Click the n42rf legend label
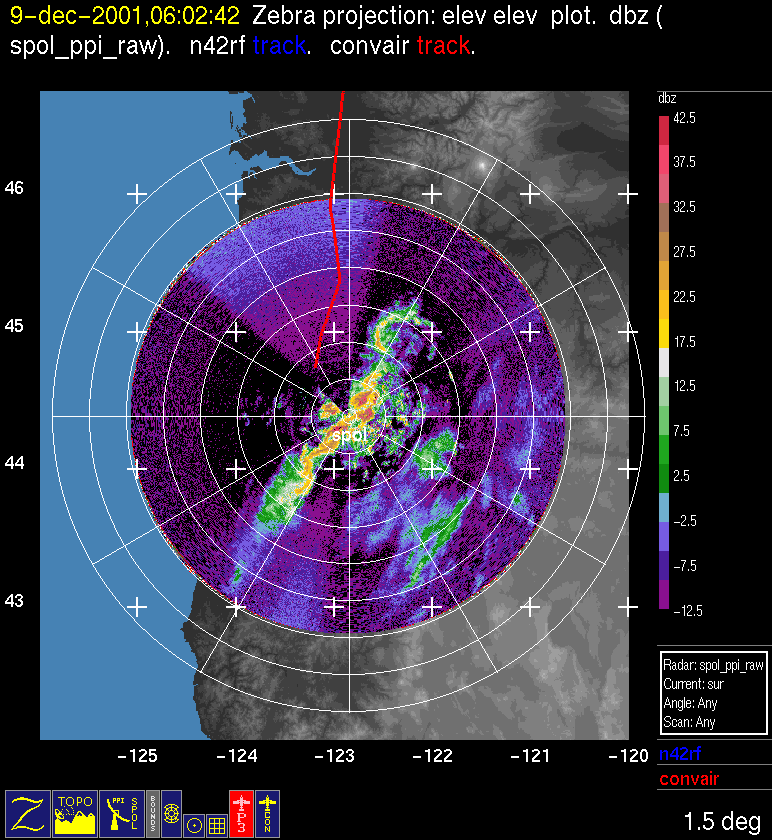 click(680, 757)
